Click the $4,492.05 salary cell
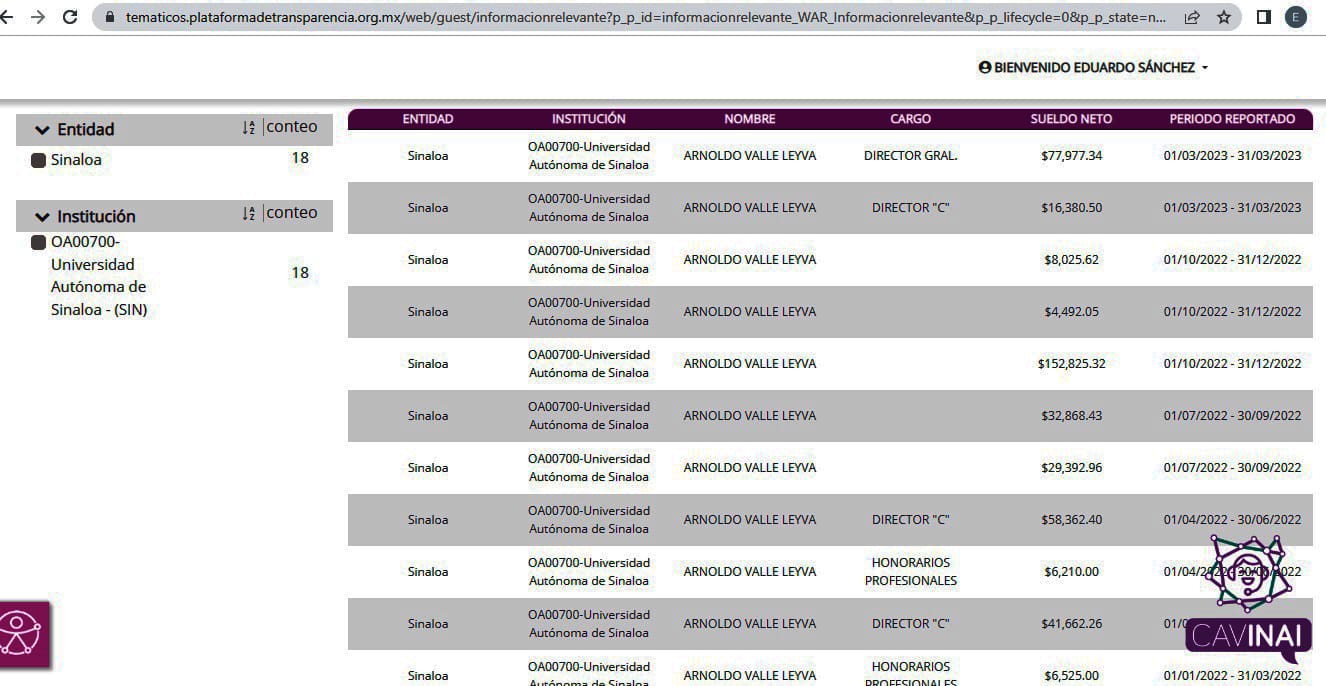 [1072, 312]
